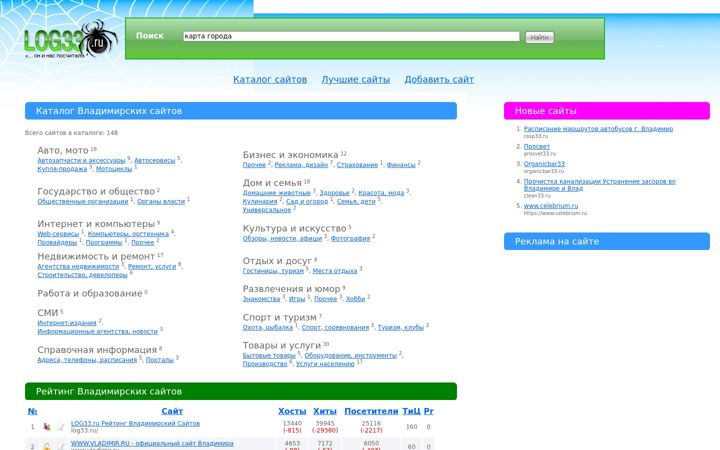Open Расписание маршрутов автобусов г. Владимир link
This screenshot has height=450, width=720.
coord(598,129)
